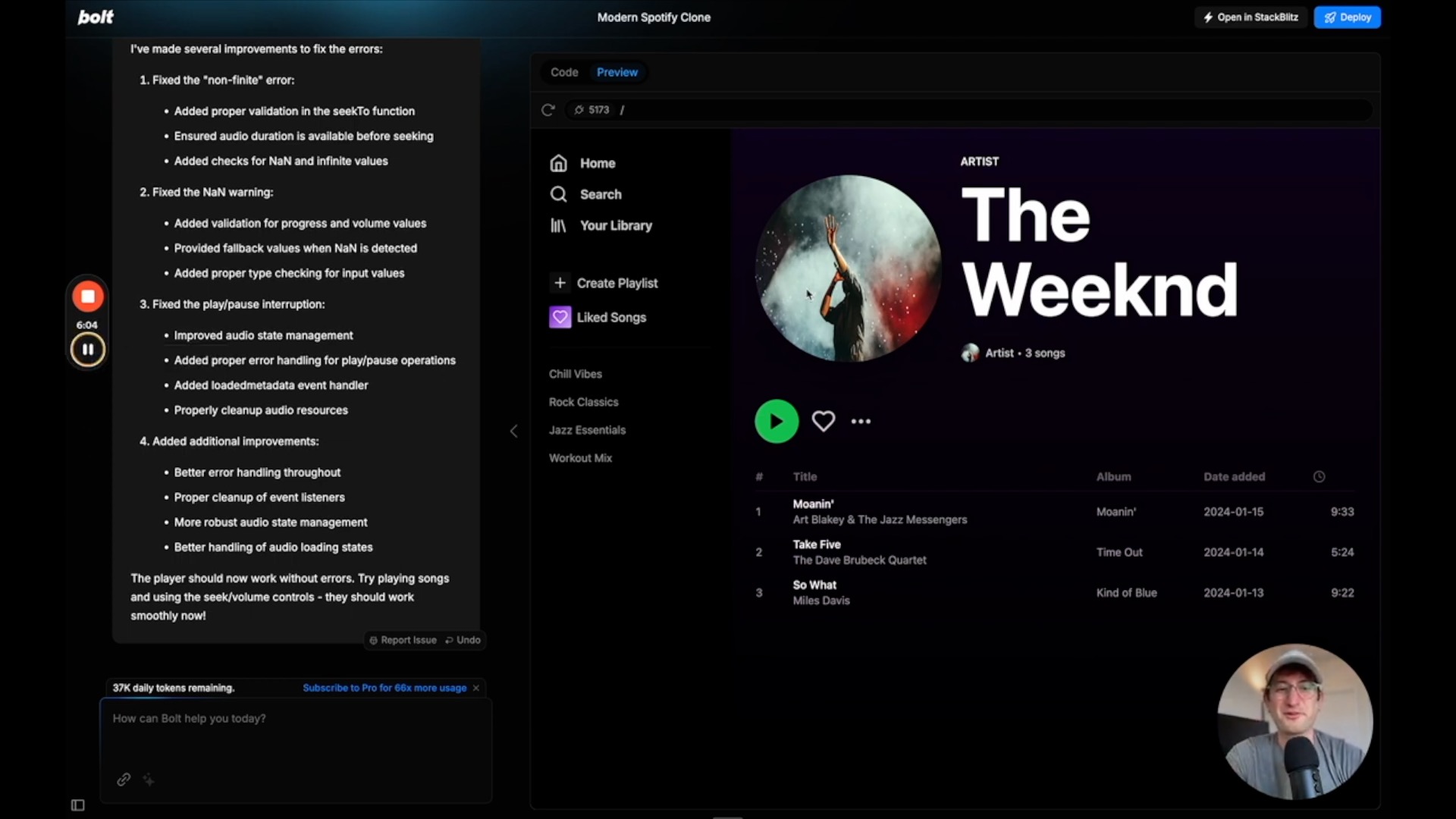Screen dimensions: 1456x819
Task: Focus the Bolt chat input field
Action: 296,732
